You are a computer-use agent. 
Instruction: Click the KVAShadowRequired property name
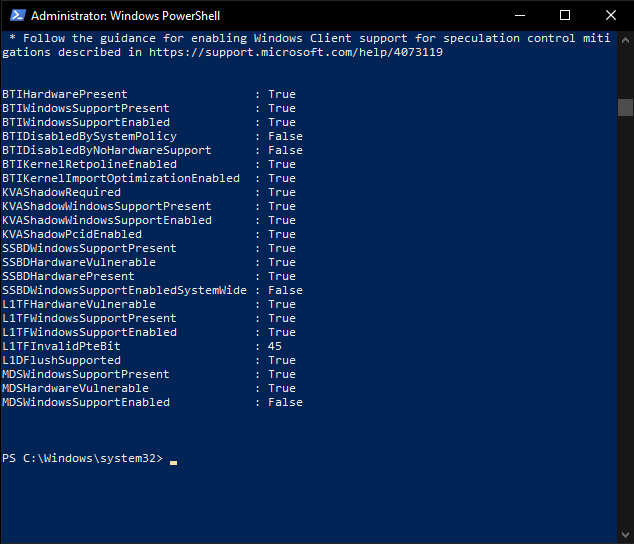click(61, 192)
